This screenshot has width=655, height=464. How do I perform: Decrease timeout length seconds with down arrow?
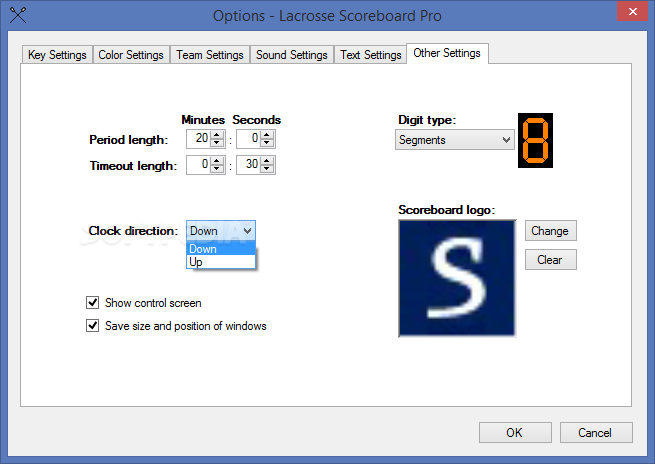pyautogui.click(x=267, y=169)
